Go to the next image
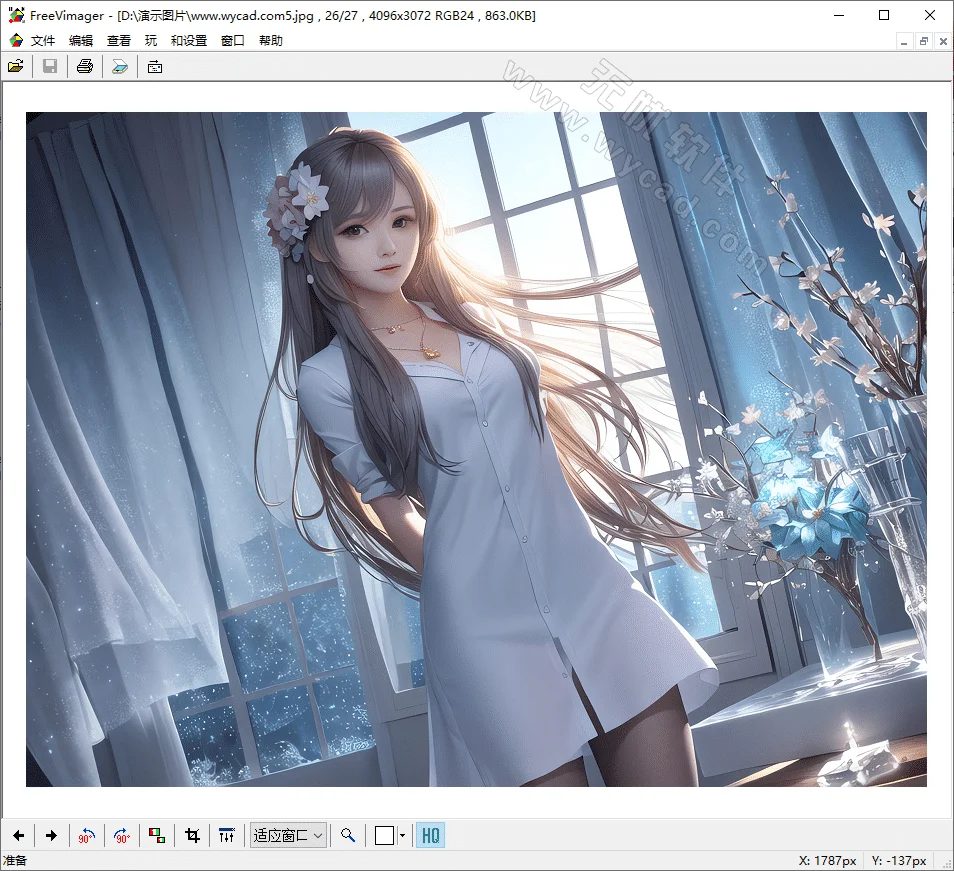The height and width of the screenshot is (871, 954). pos(51,835)
